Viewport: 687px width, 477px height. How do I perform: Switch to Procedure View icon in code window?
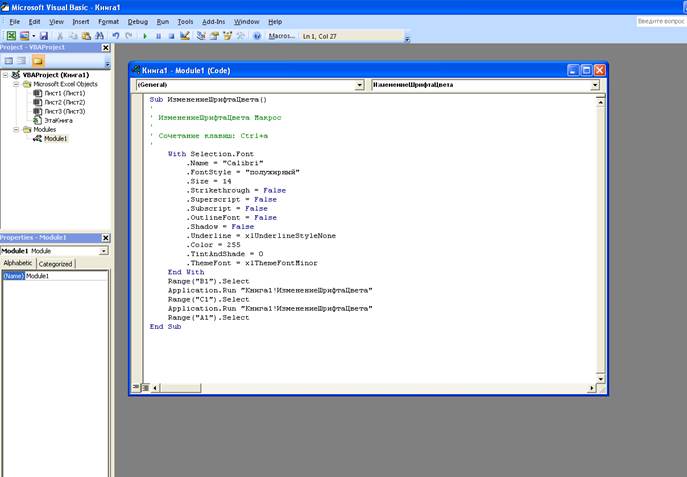point(136,388)
